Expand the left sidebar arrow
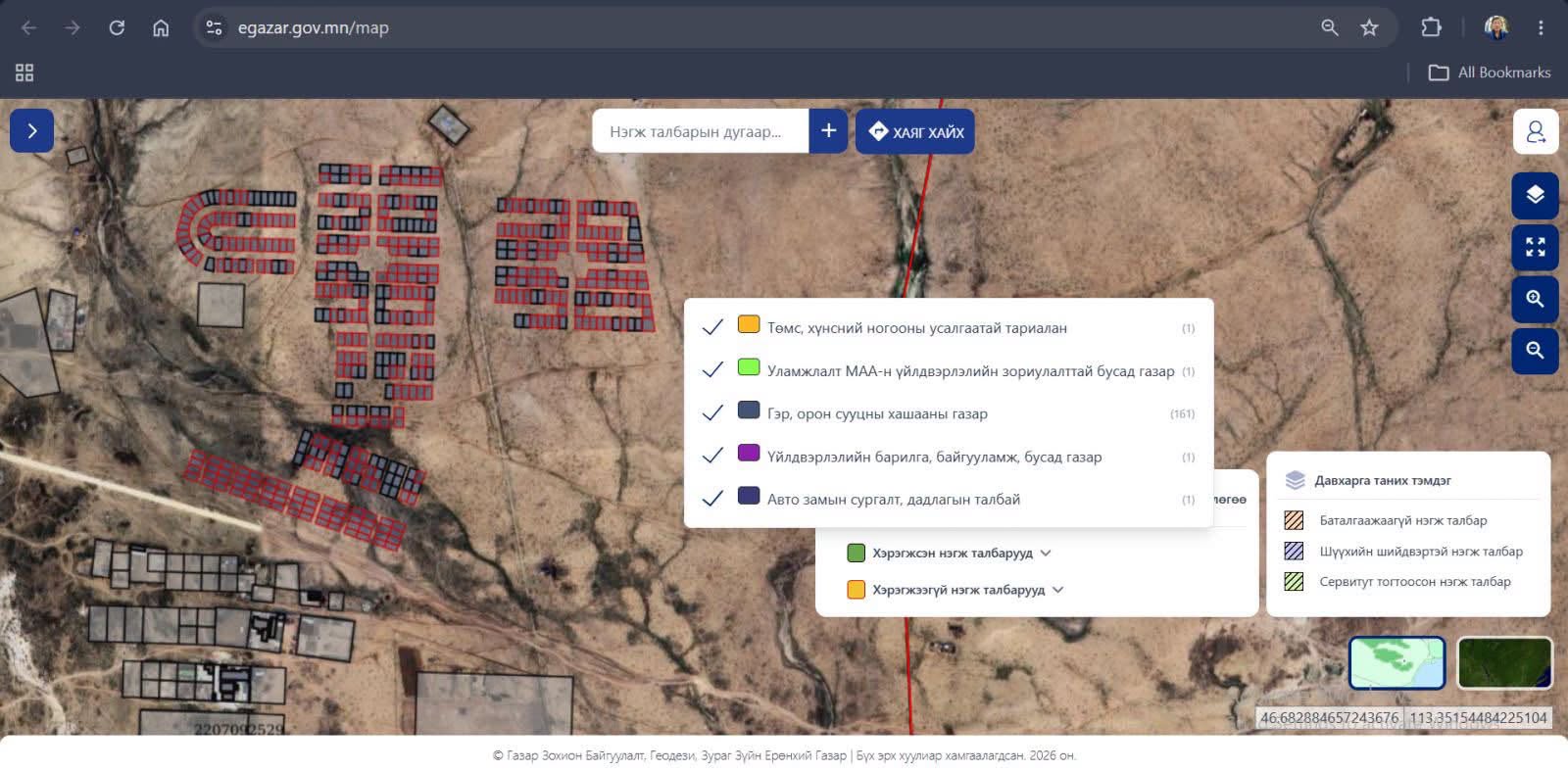 point(32,130)
